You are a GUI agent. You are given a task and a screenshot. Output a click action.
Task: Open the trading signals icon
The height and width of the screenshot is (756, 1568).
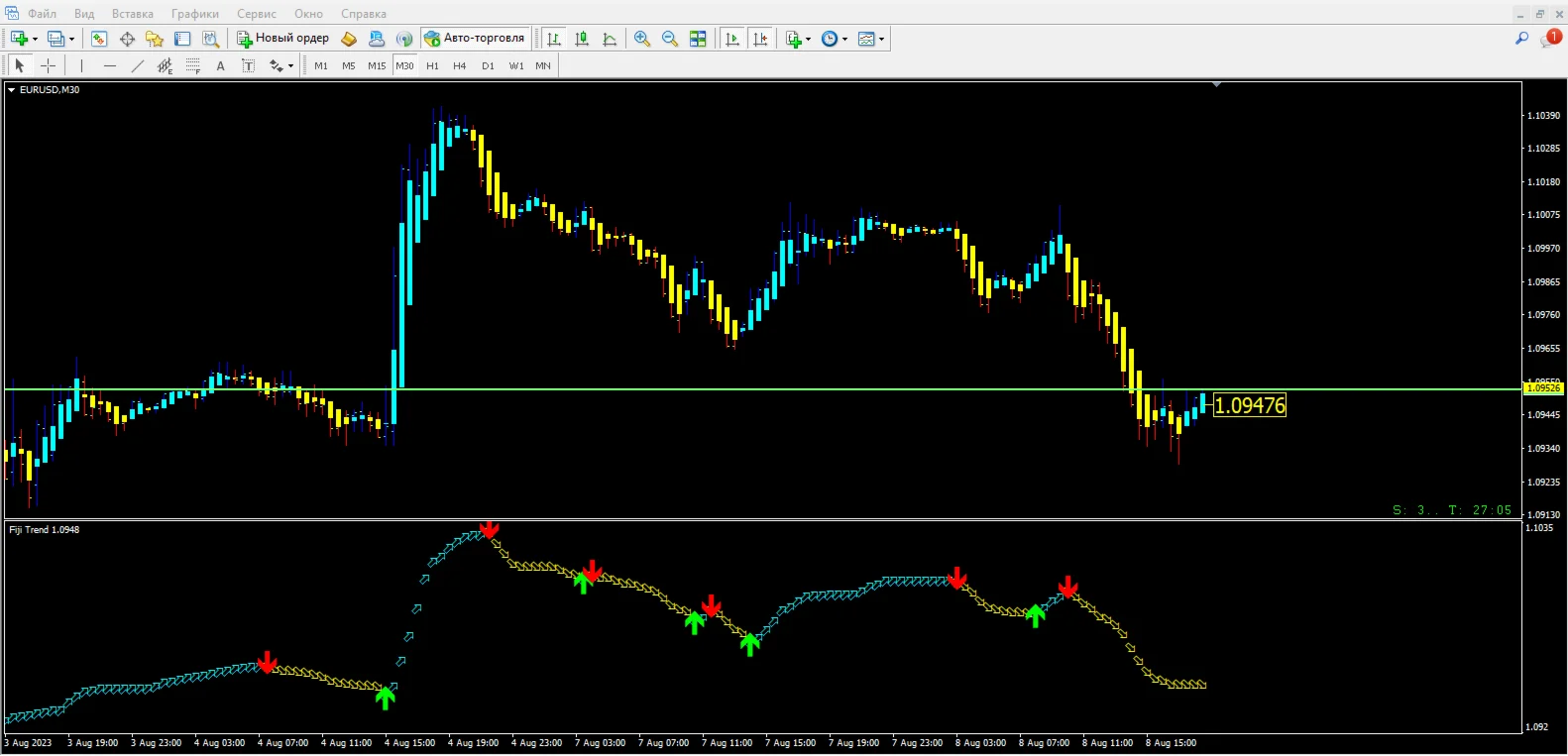coord(404,39)
